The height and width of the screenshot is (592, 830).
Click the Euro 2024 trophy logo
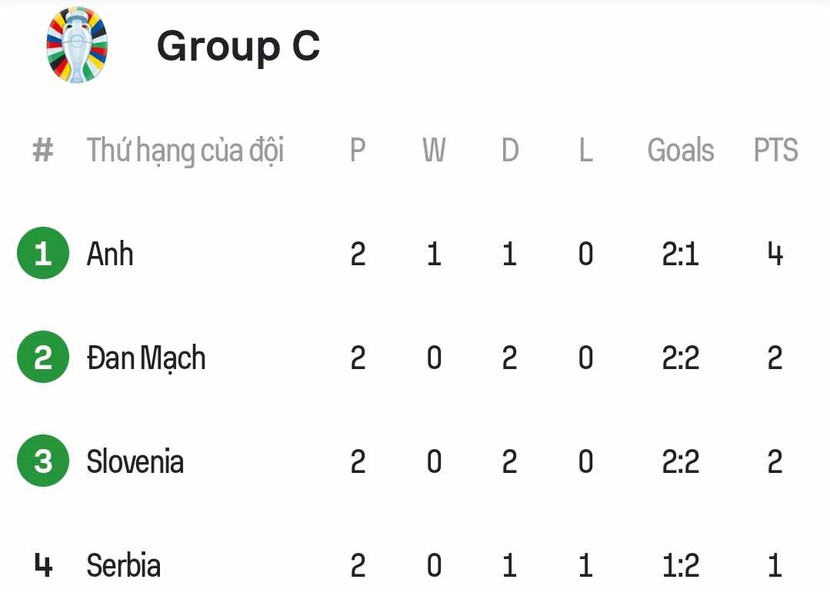(77, 45)
